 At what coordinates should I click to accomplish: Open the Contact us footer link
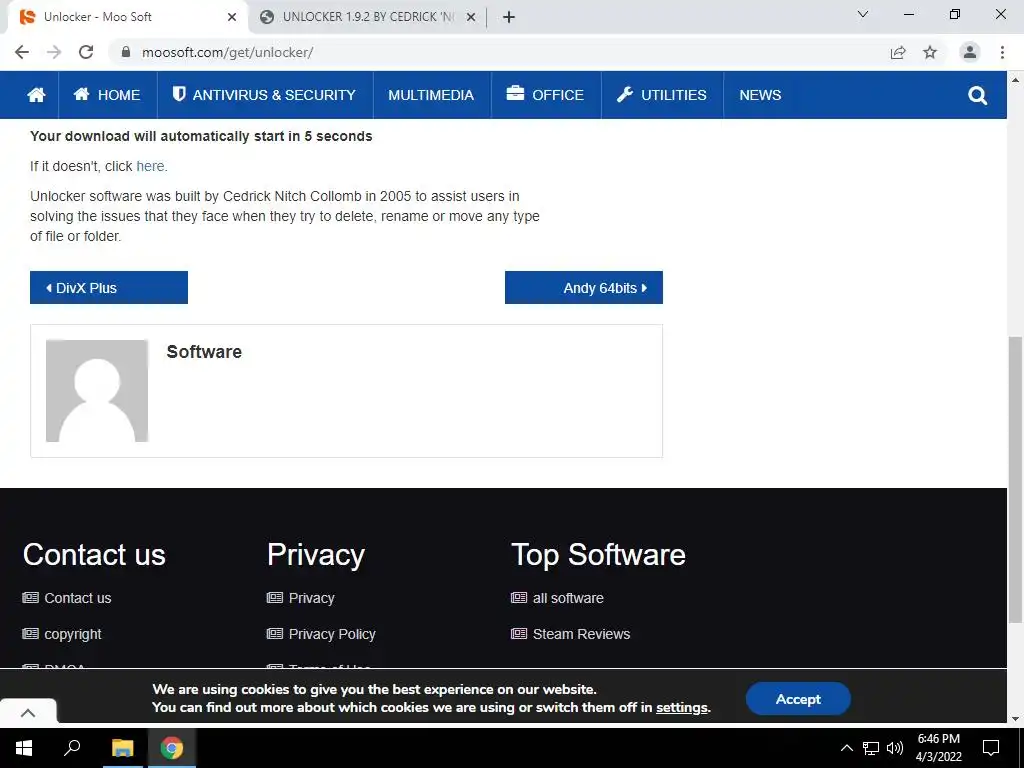[78, 598]
